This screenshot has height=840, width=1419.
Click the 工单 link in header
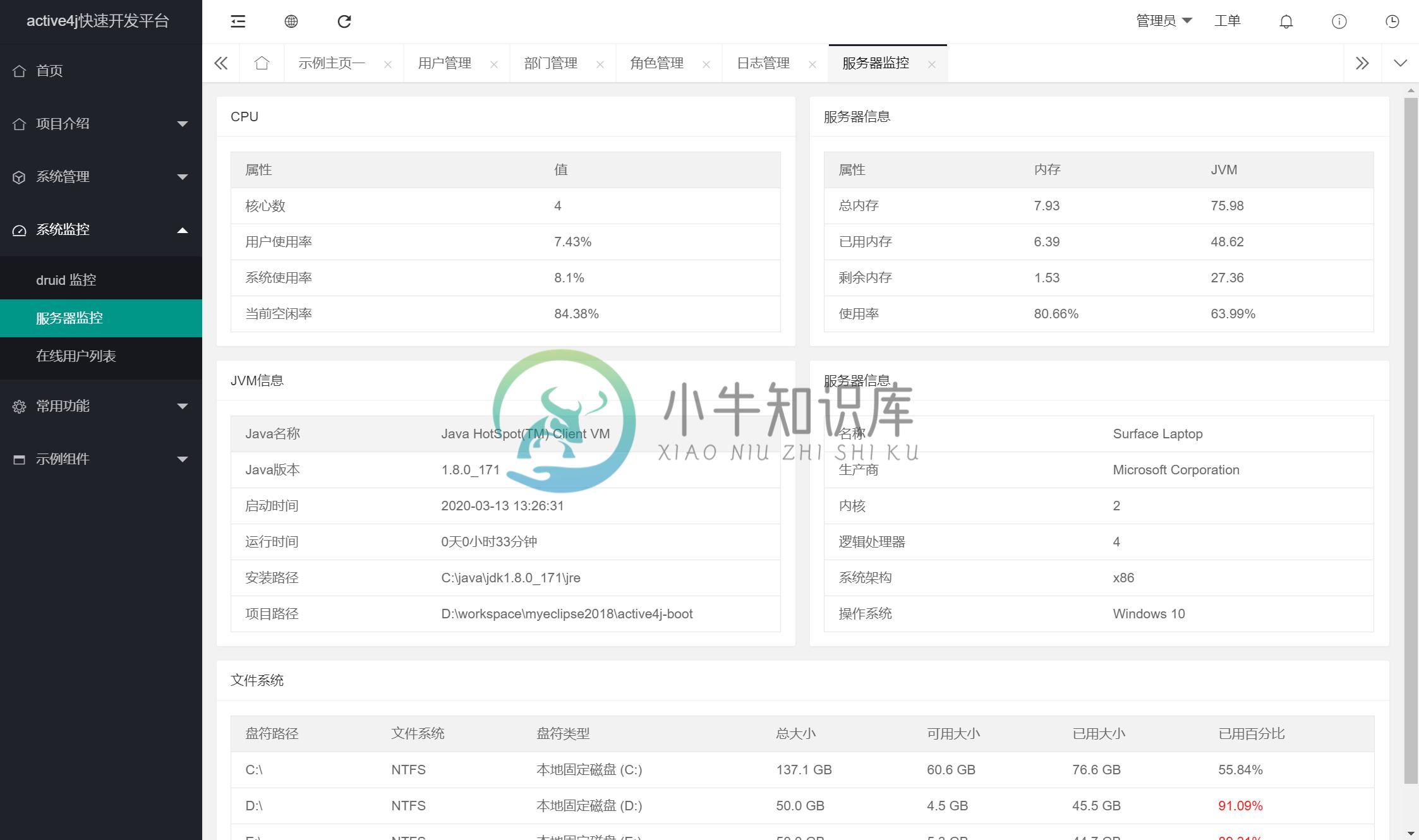click(1228, 21)
